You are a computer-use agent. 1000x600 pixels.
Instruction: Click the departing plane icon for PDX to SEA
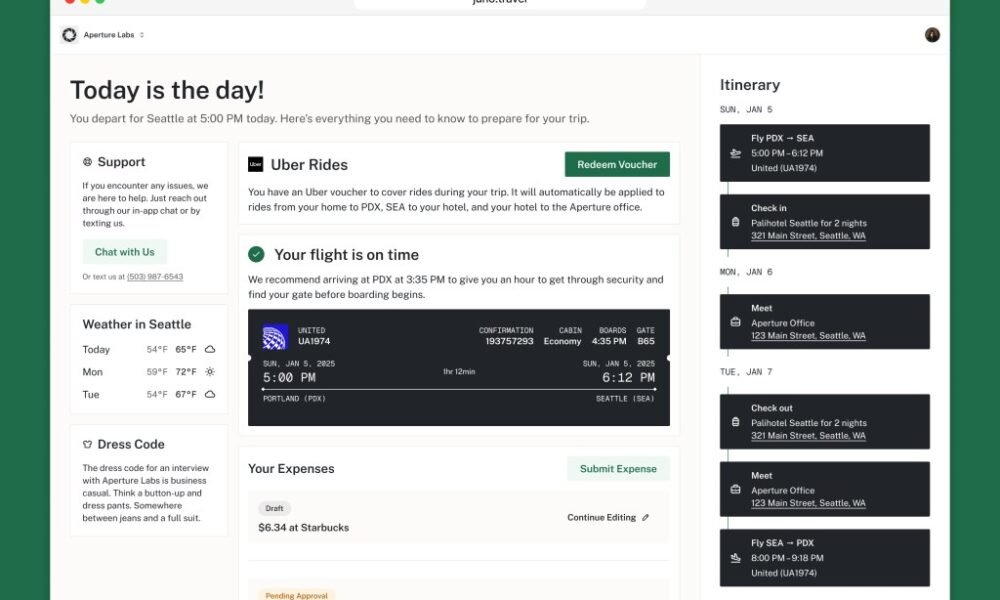tap(735, 153)
